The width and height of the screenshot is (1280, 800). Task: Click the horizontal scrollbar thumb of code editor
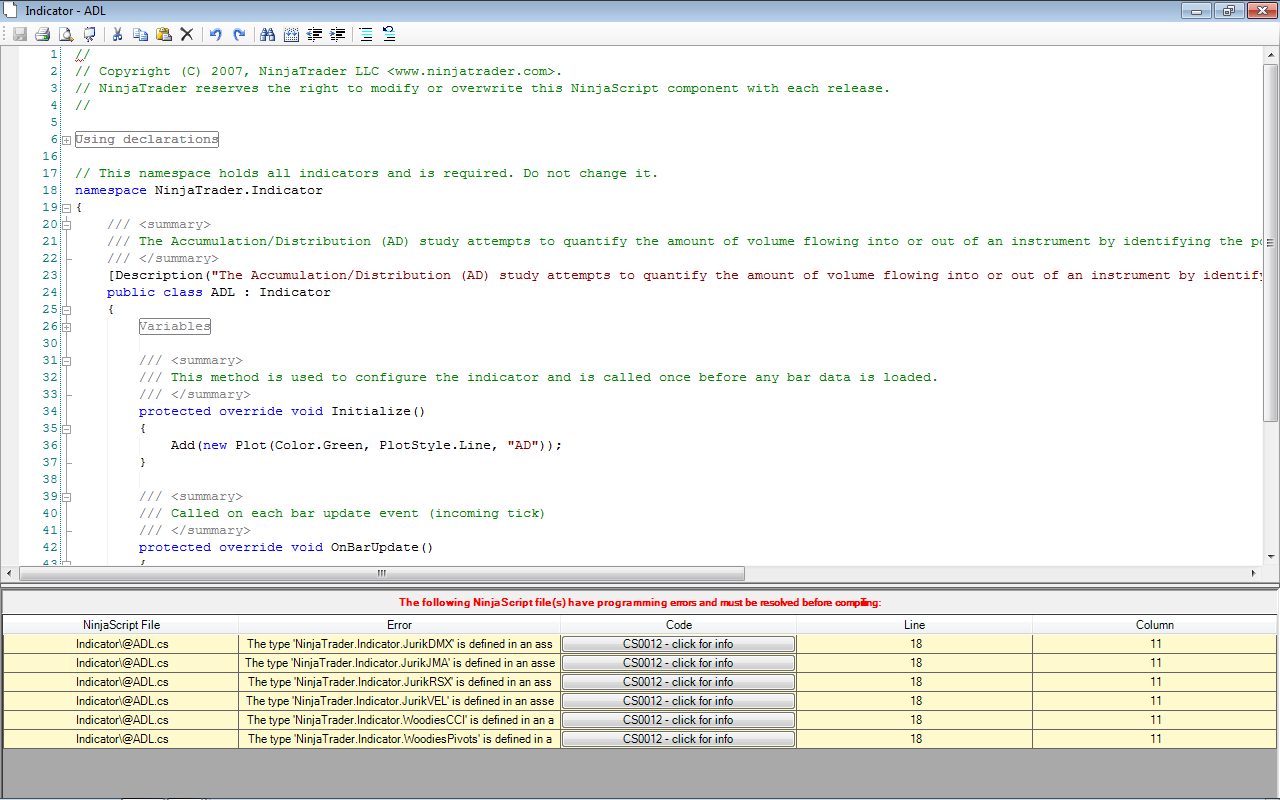point(381,574)
